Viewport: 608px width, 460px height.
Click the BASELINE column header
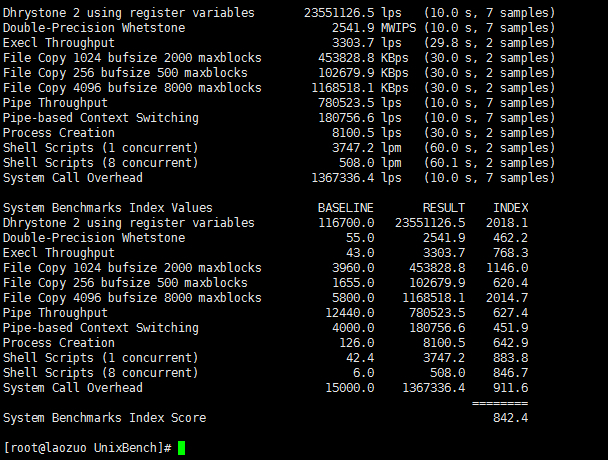point(345,208)
